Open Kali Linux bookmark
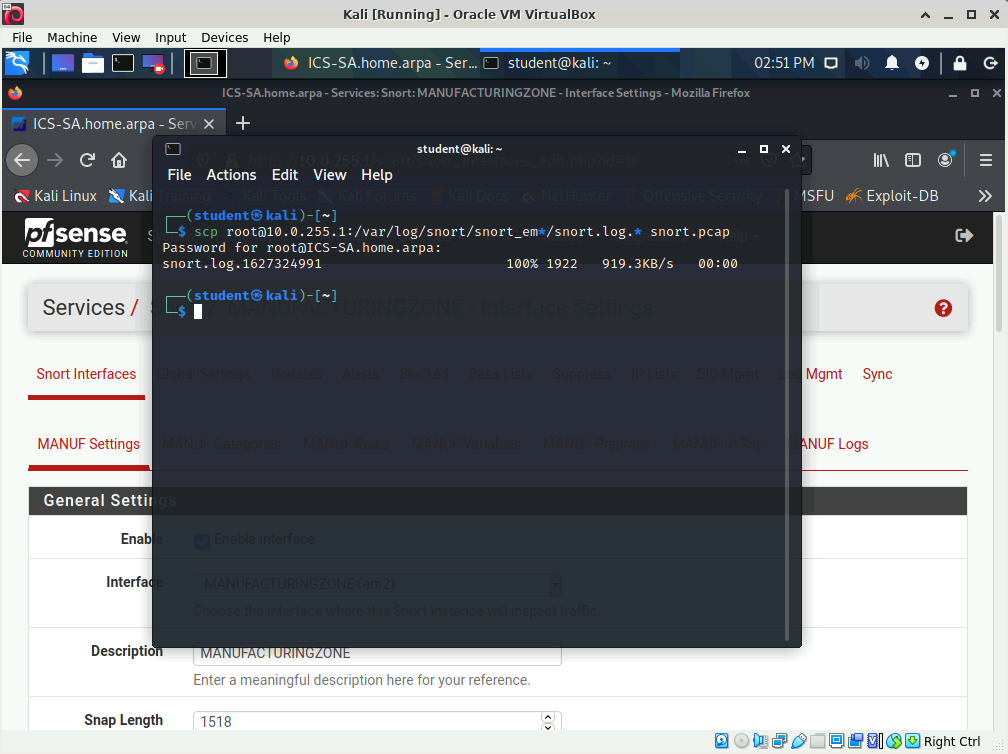 (x=55, y=196)
